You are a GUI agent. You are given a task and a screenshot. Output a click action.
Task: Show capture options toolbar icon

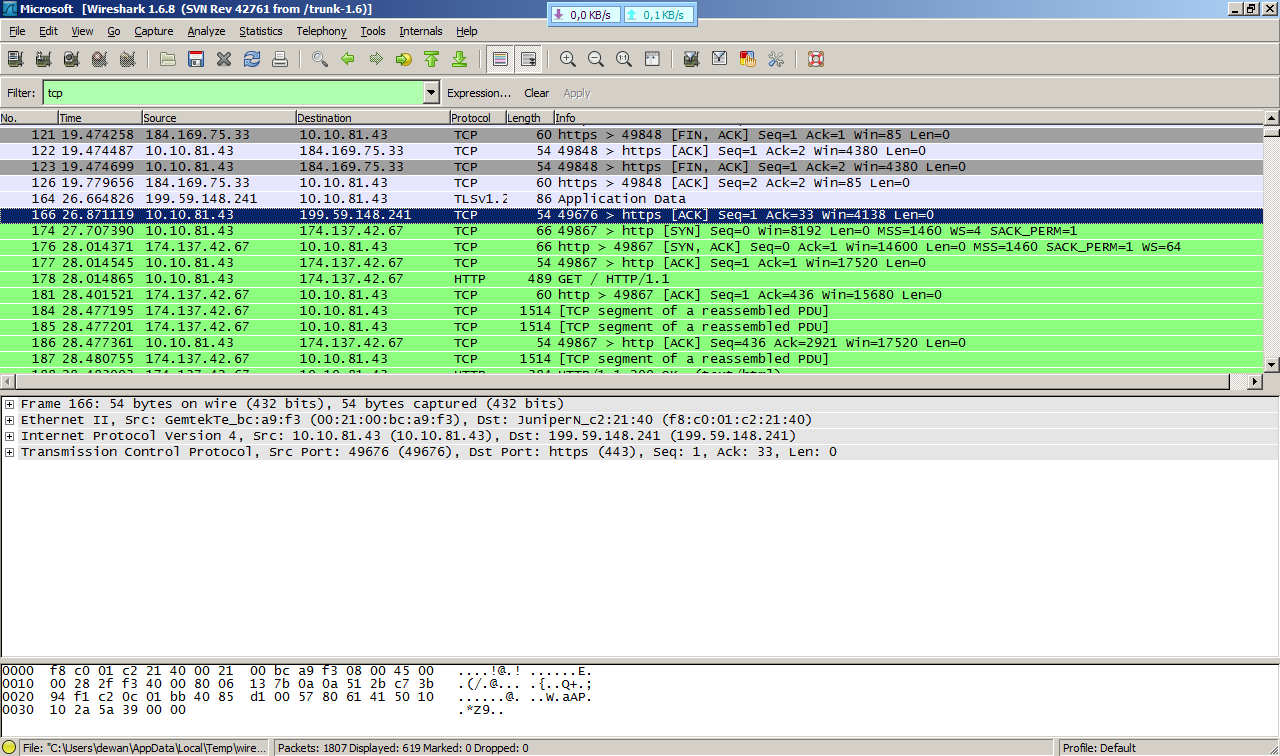(44, 59)
